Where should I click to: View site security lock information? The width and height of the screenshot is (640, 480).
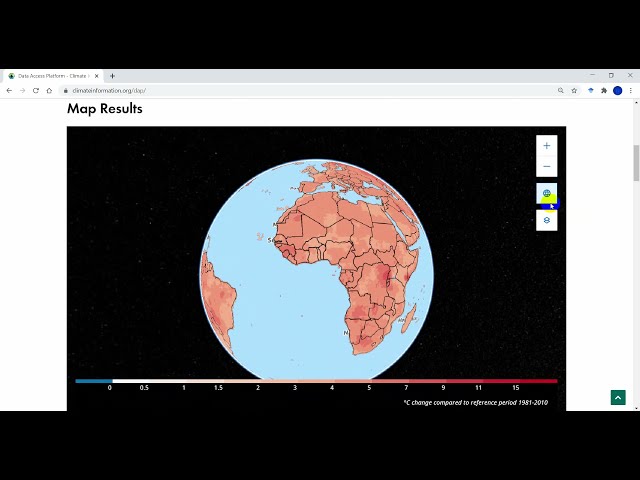point(65,91)
